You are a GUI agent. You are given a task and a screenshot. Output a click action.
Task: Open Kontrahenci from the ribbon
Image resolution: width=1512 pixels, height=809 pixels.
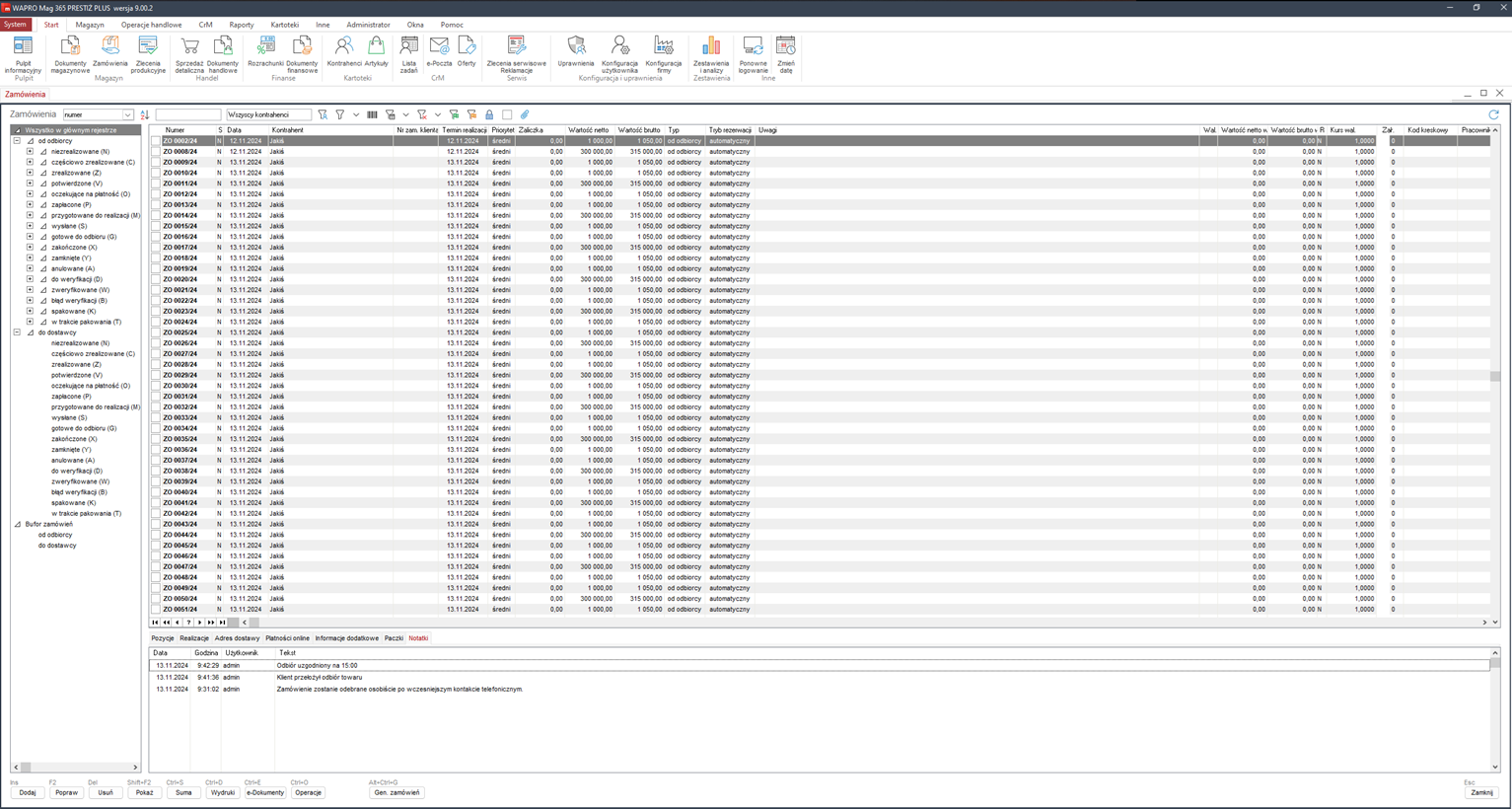344,50
